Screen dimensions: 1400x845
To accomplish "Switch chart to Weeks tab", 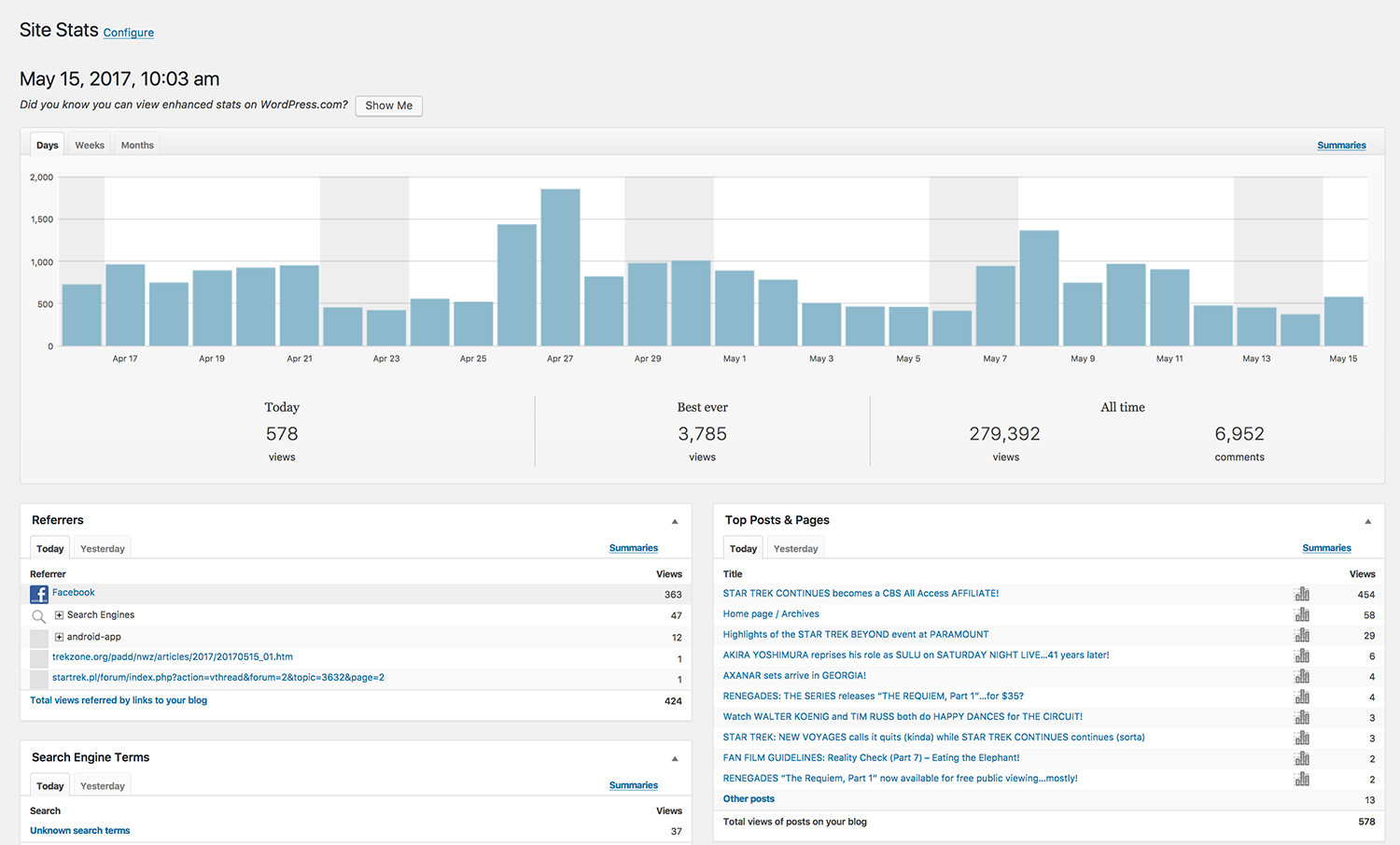I will (x=90, y=145).
